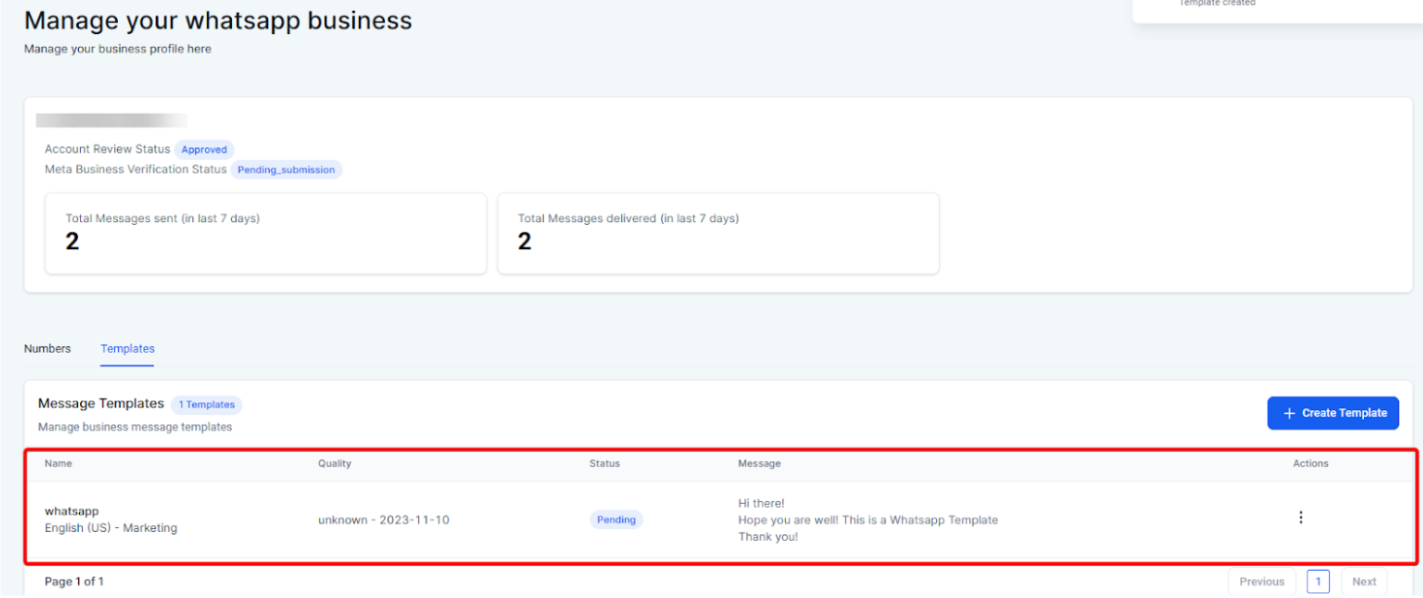Click the whatsapp template name

pos(72,511)
